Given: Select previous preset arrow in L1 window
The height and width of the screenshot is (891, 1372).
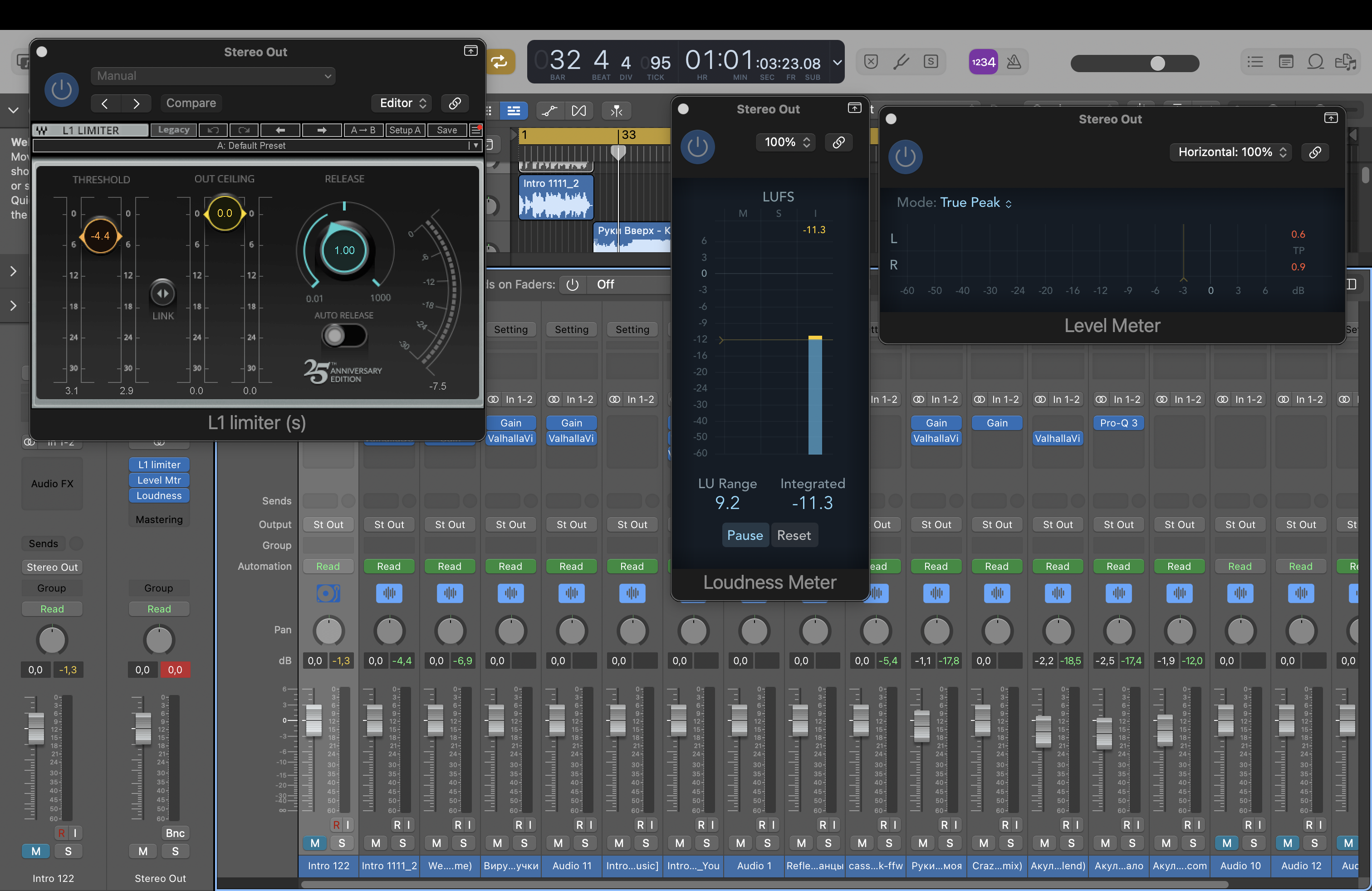Looking at the screenshot, I should click(105, 103).
